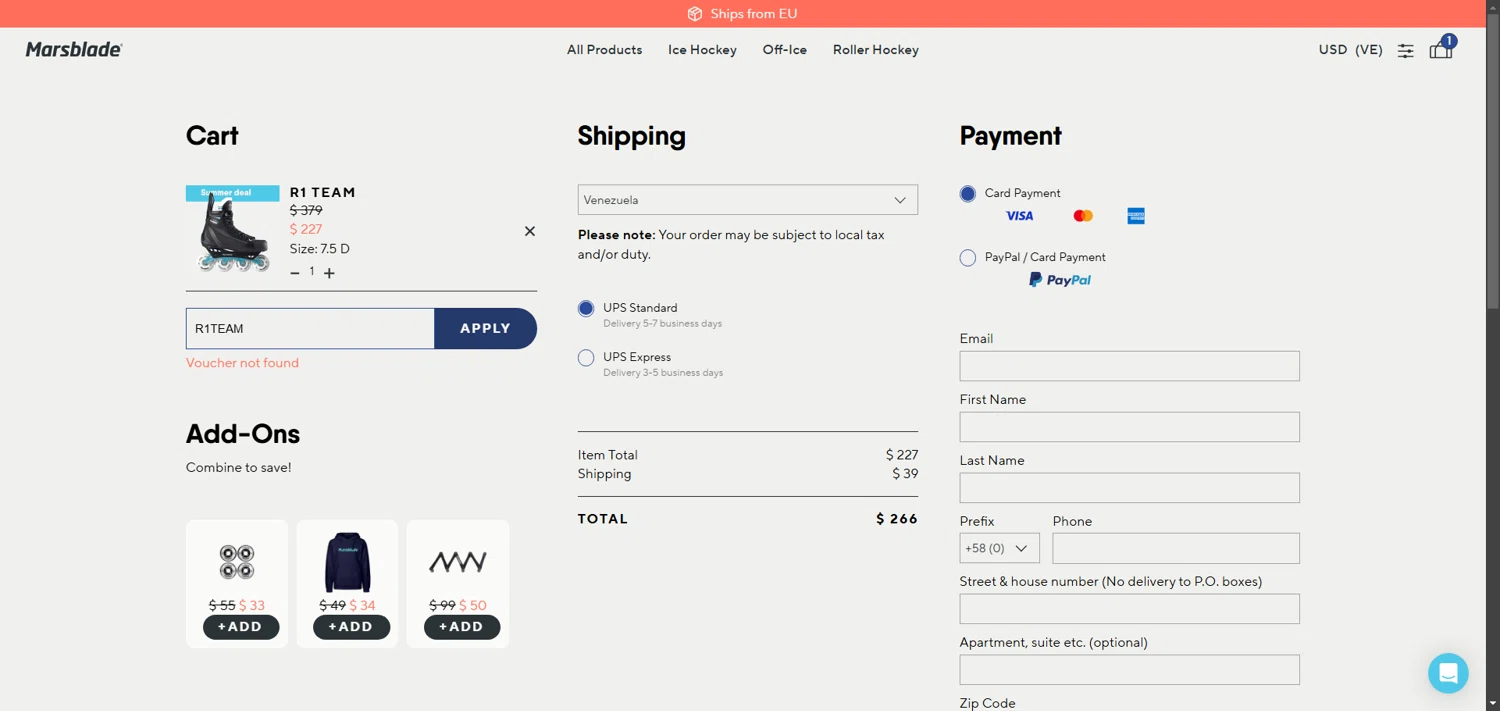Open the currency and region settings sliders icon
This screenshot has height=711, width=1500.
tap(1405, 50)
